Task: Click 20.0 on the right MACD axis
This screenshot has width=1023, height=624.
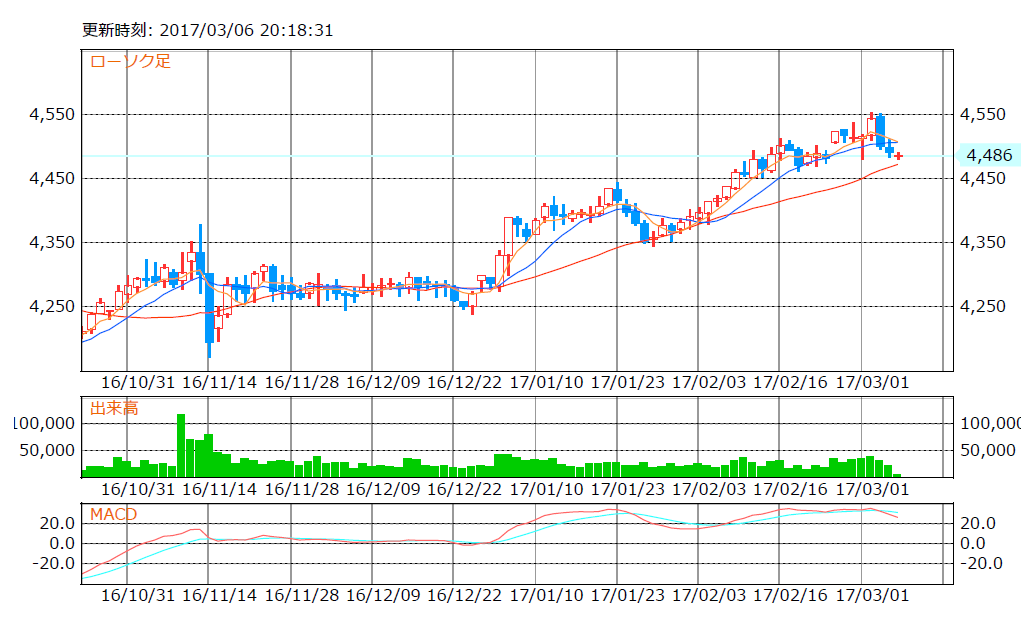Action: tap(978, 523)
